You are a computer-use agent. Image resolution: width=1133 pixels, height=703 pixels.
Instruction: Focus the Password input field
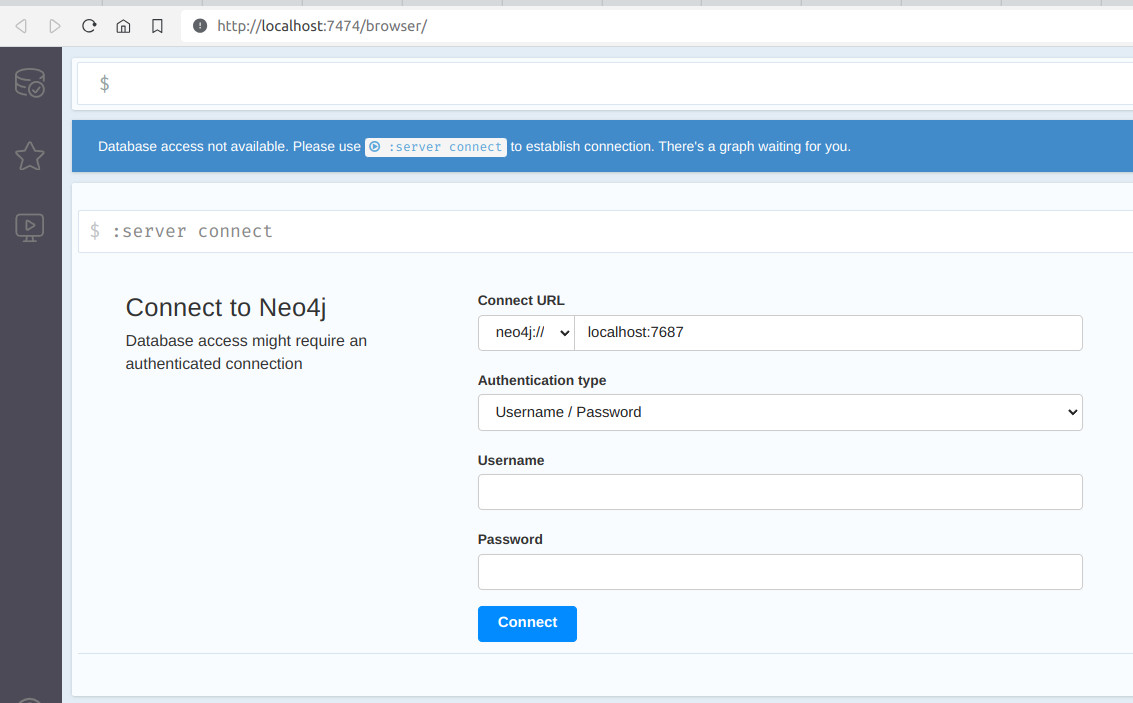point(780,572)
